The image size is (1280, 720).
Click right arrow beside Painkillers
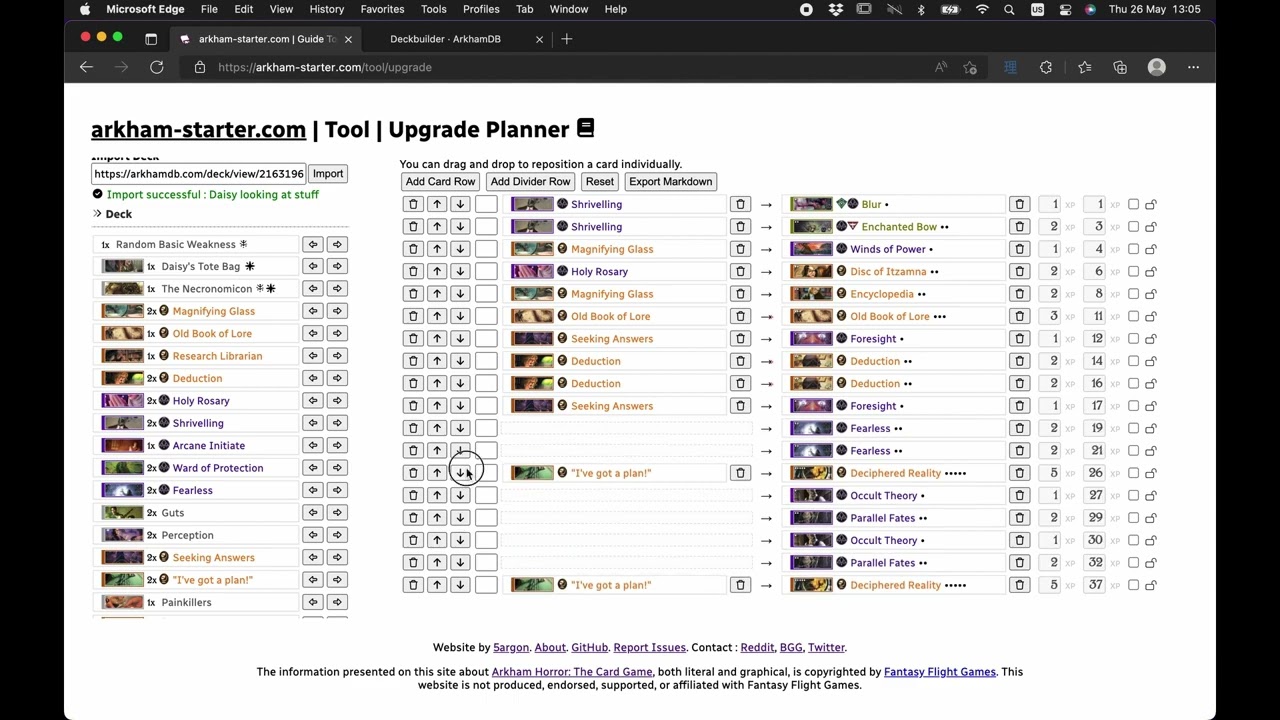337,602
